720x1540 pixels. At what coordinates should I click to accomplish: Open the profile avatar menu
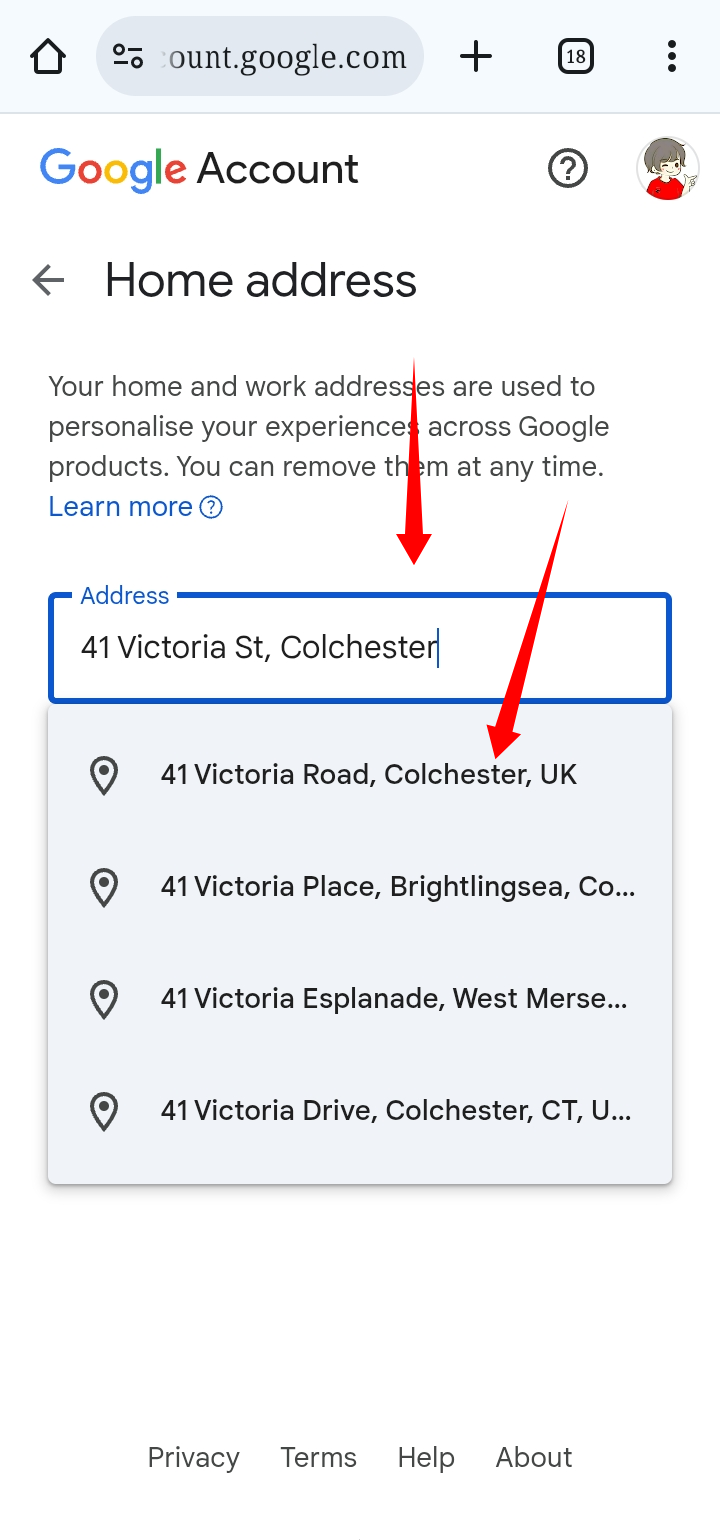pos(667,168)
